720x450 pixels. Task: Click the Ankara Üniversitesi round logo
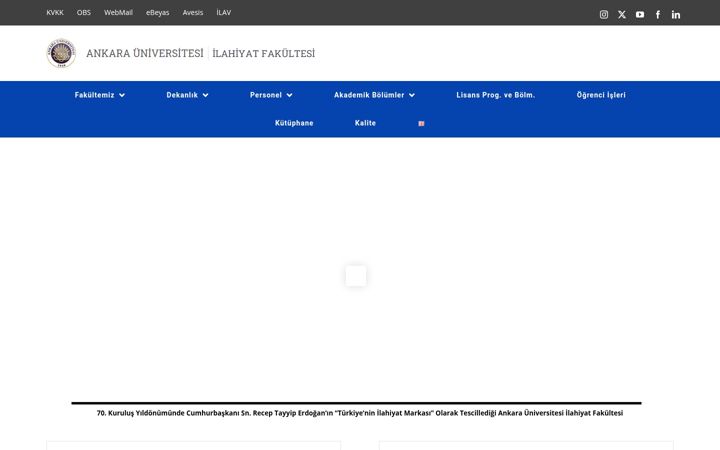click(61, 53)
